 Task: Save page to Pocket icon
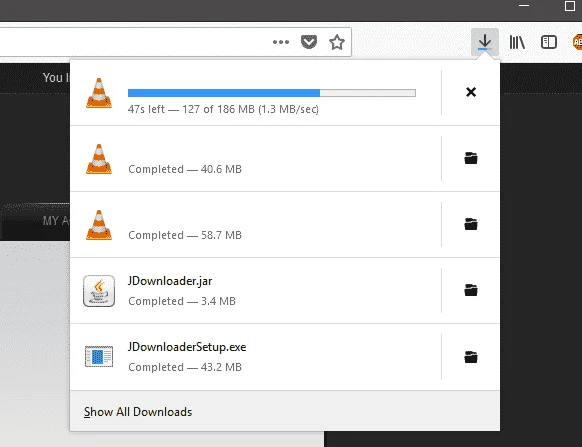click(309, 42)
